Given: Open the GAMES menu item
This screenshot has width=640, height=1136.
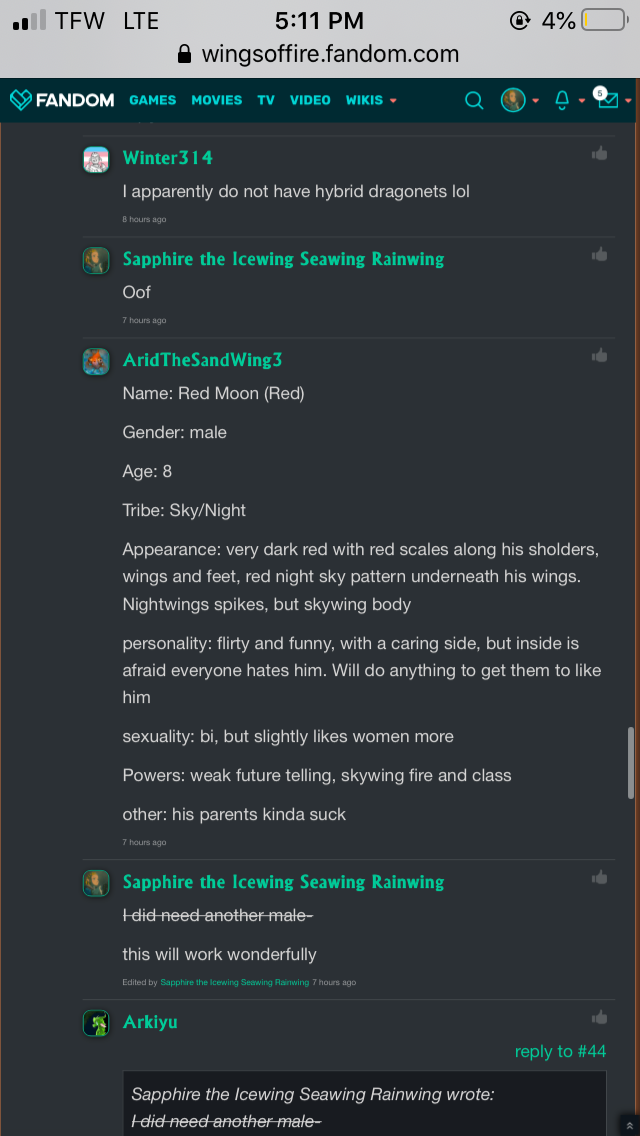Looking at the screenshot, I should coord(152,100).
